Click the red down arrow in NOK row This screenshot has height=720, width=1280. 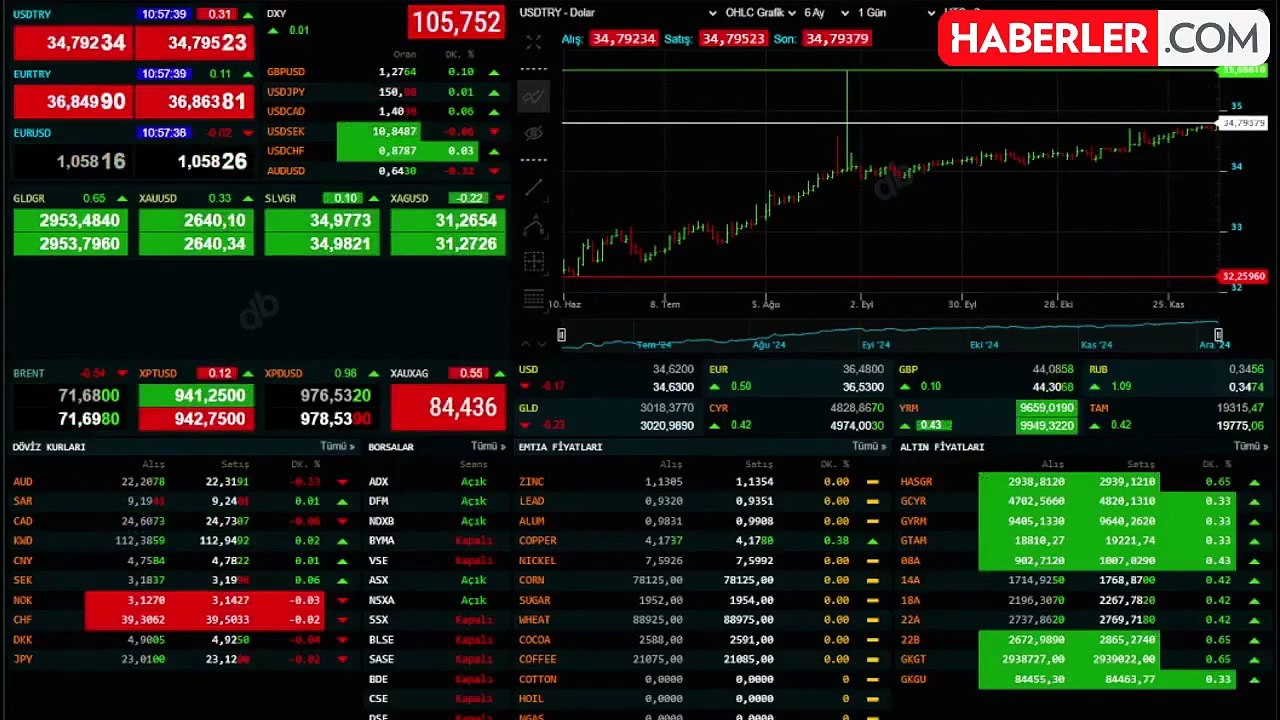342,601
